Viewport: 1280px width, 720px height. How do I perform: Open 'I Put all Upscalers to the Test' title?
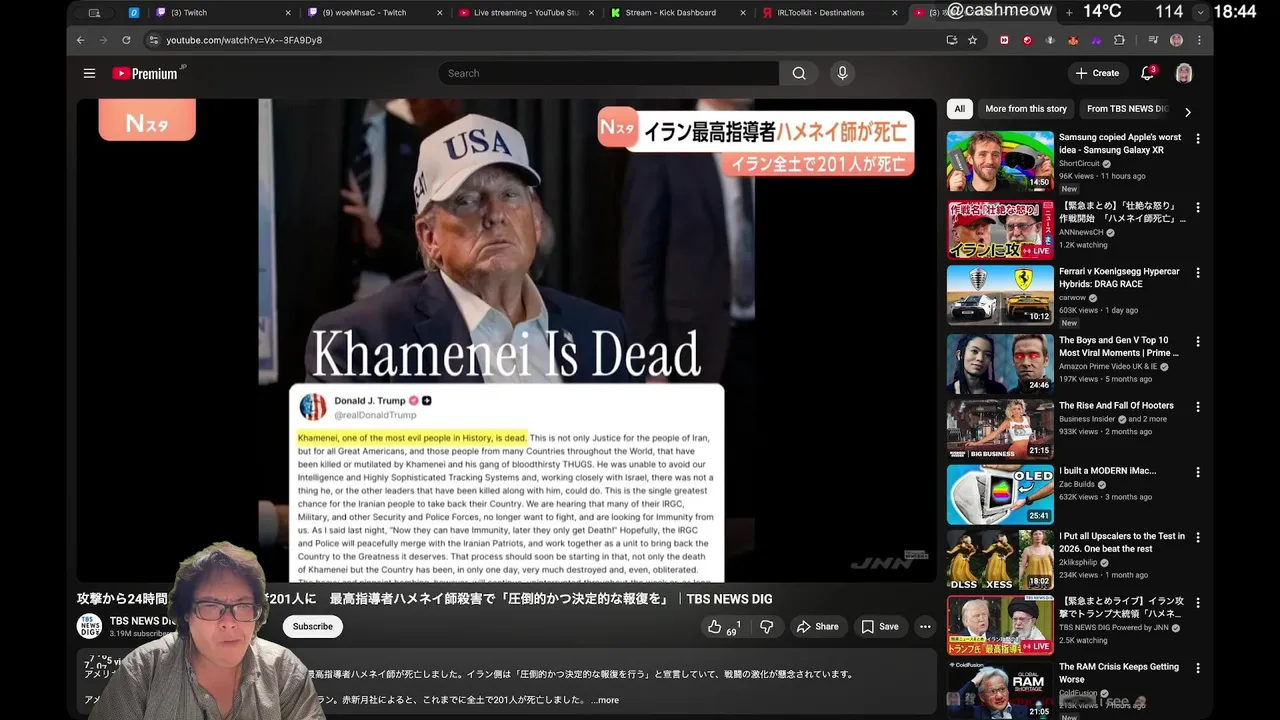point(1122,542)
